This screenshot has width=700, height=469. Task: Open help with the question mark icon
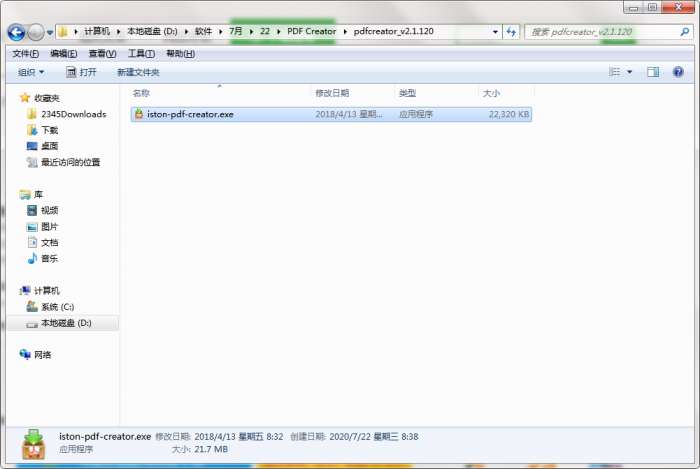point(678,72)
